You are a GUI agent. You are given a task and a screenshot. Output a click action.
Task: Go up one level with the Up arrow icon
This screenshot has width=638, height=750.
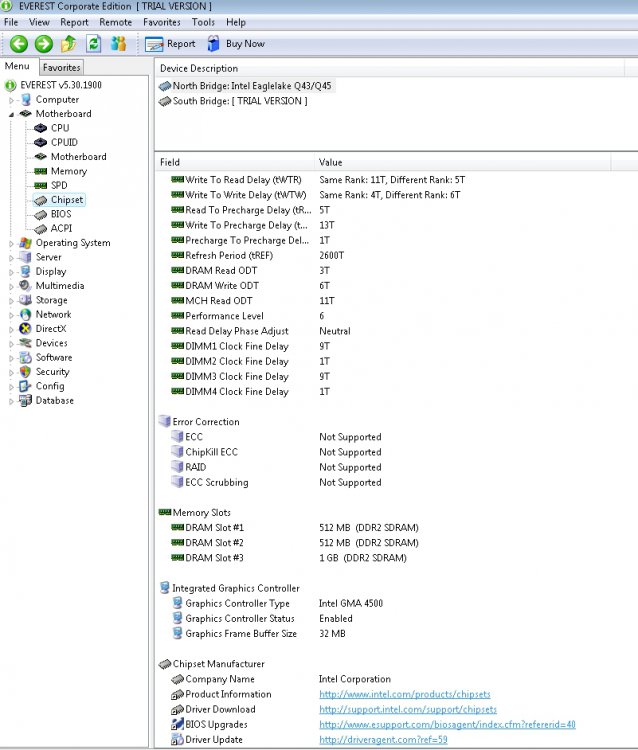68,44
